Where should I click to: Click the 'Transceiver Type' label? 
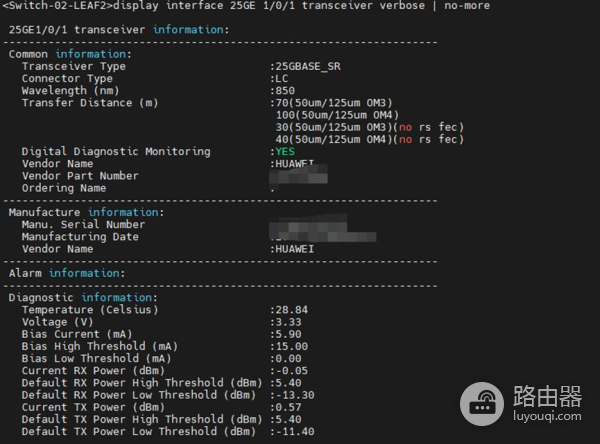(74, 66)
